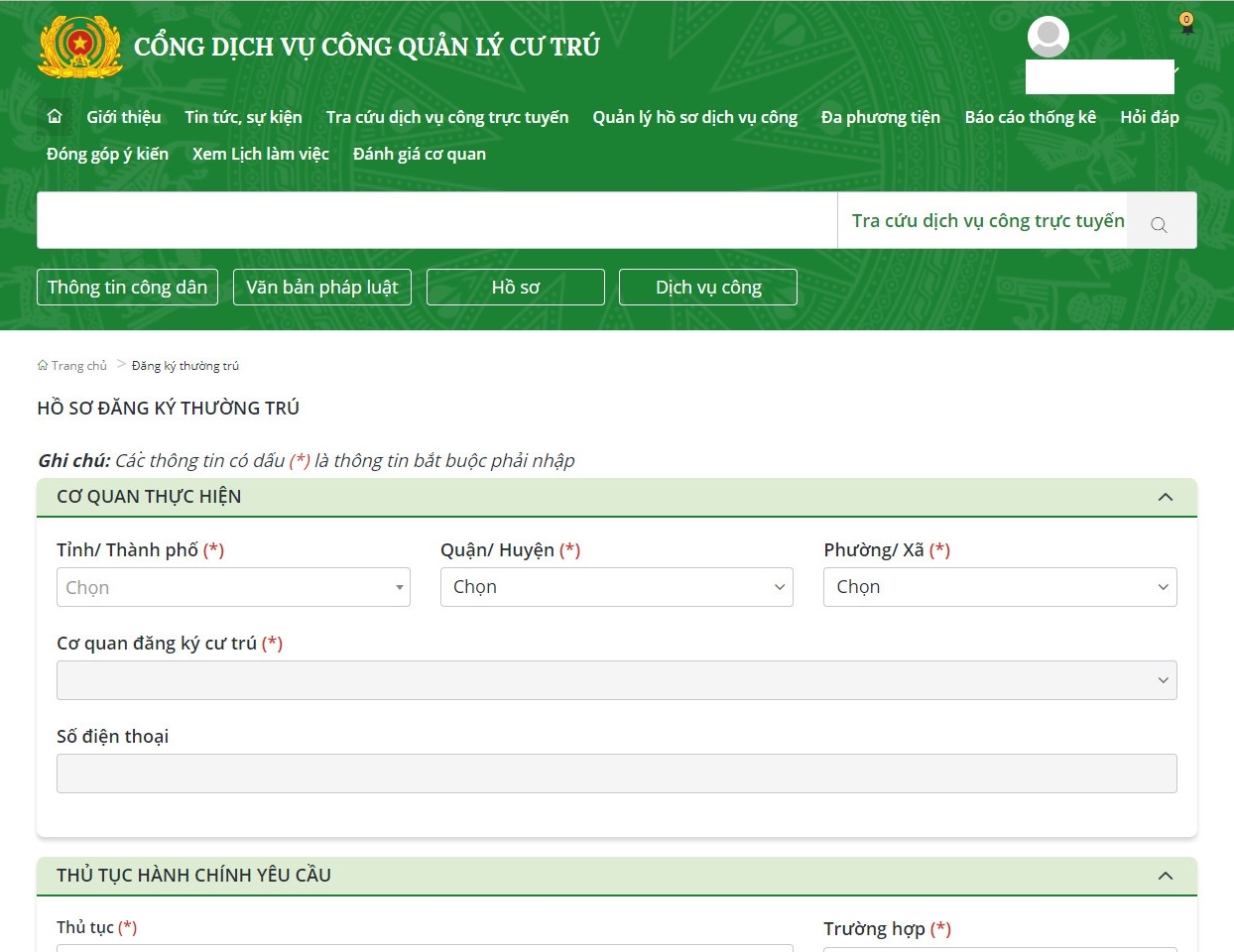Open the Tỉnh/Thành phố dropdown
Screen dimensions: 1234x952
pyautogui.click(x=233, y=587)
